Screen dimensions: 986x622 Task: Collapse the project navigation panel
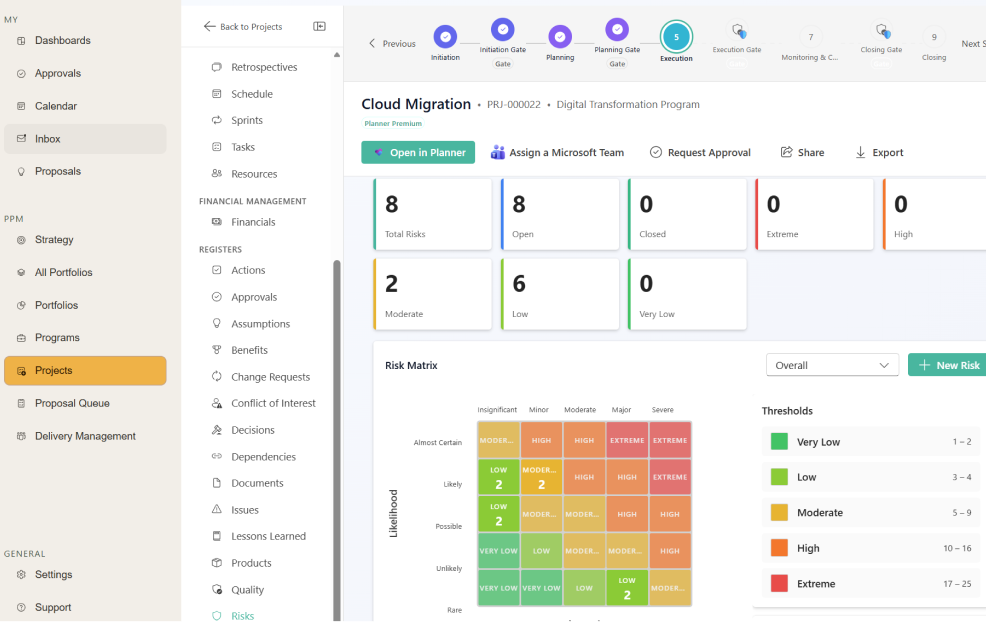(319, 27)
